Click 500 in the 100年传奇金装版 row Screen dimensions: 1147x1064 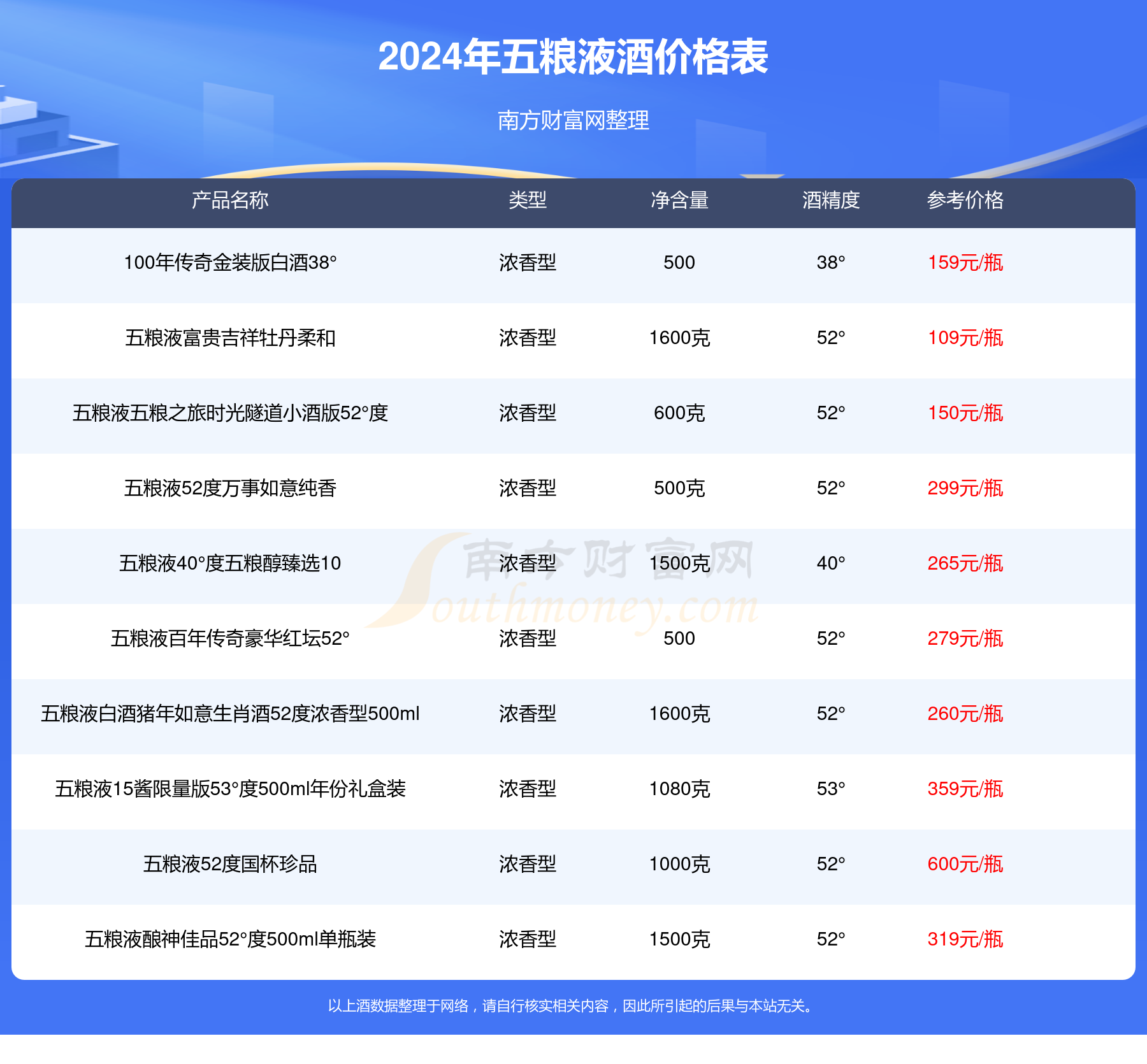click(x=679, y=262)
